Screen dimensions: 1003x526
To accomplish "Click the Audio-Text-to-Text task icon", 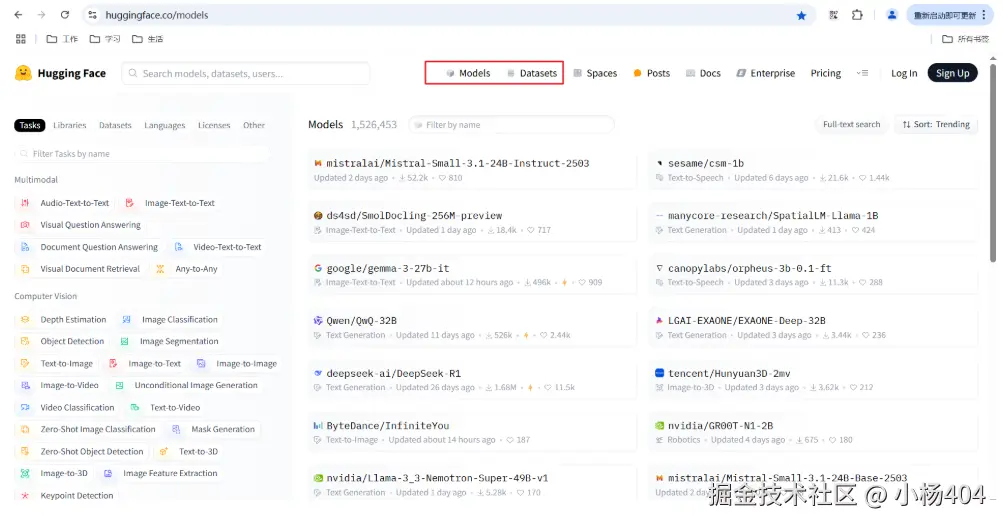I will pos(25,203).
